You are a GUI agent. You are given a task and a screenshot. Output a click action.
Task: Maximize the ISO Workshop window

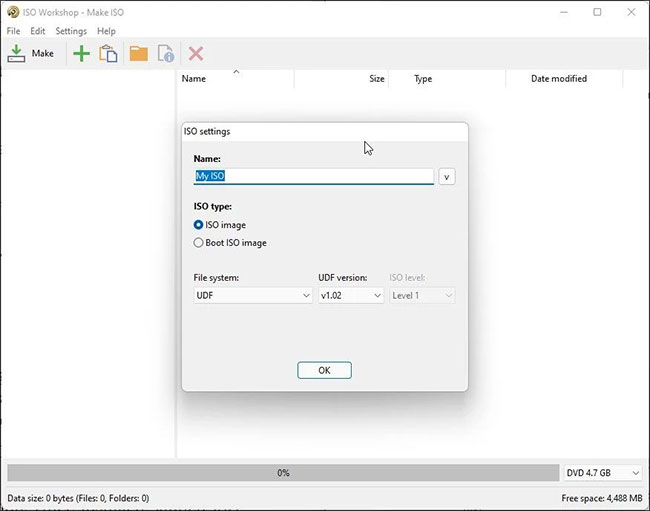(x=597, y=12)
